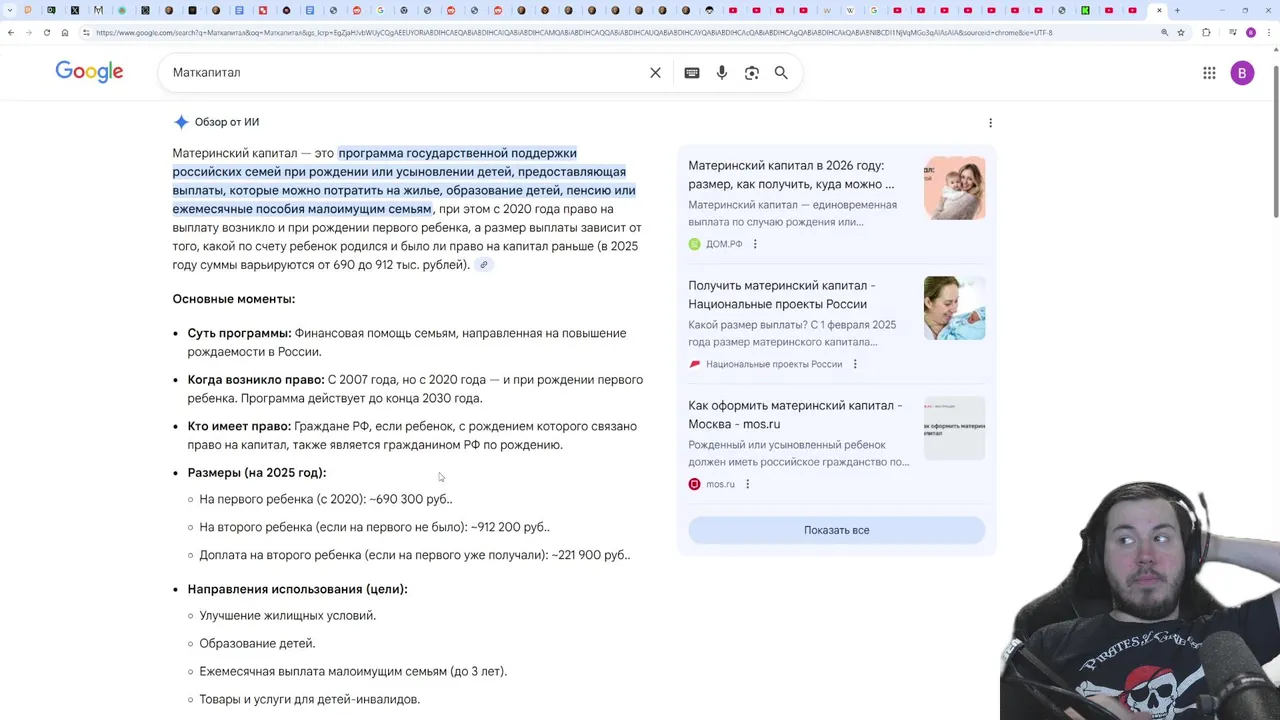Screen dimensions: 1280x720
Task: Focus the search box with Маткапитал
Action: pos(405,73)
